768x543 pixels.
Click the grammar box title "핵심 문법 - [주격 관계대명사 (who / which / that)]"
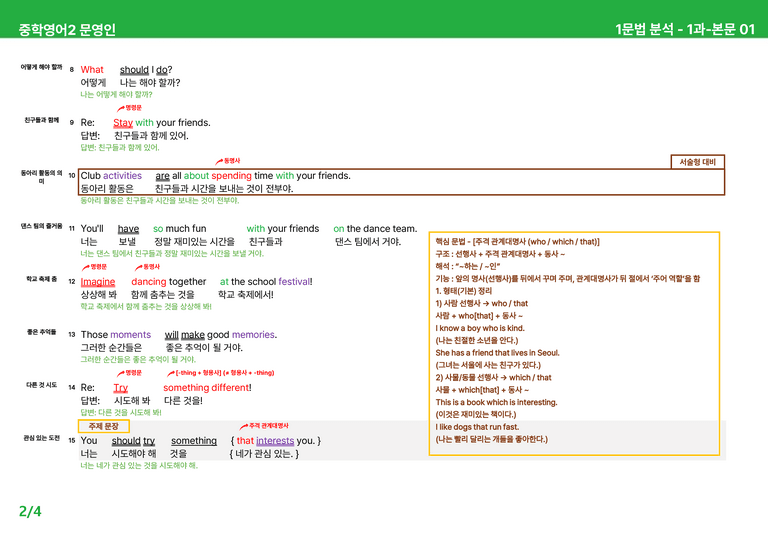click(x=517, y=241)
